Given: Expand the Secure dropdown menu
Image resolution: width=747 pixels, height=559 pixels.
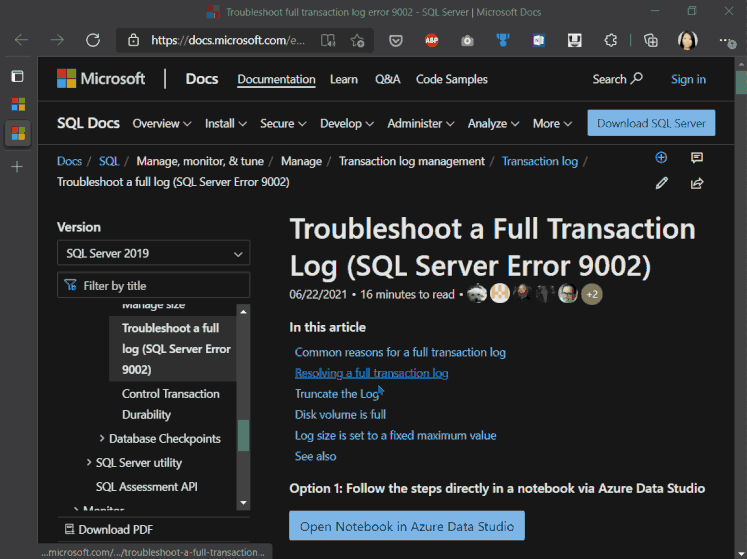Looking at the screenshot, I should [x=283, y=123].
